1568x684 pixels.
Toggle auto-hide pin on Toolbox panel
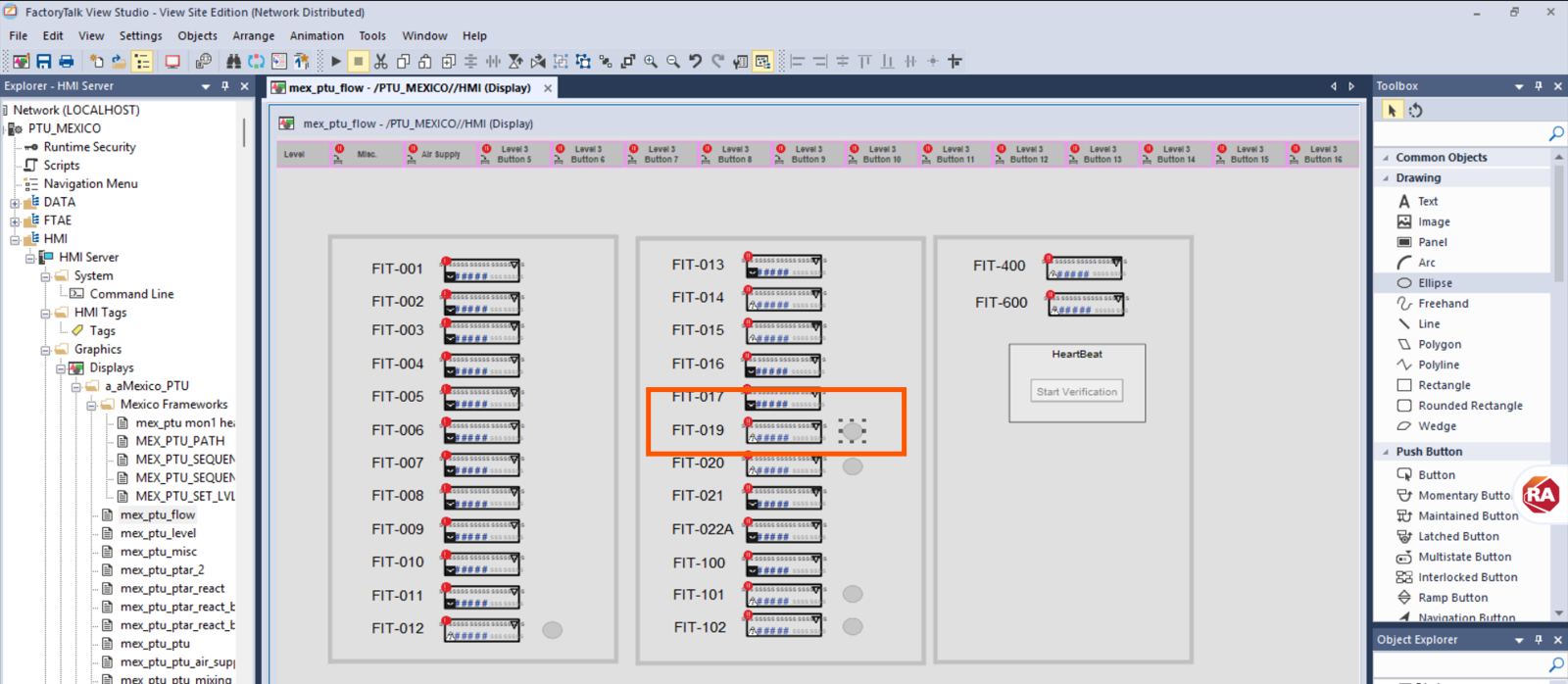point(1539,86)
